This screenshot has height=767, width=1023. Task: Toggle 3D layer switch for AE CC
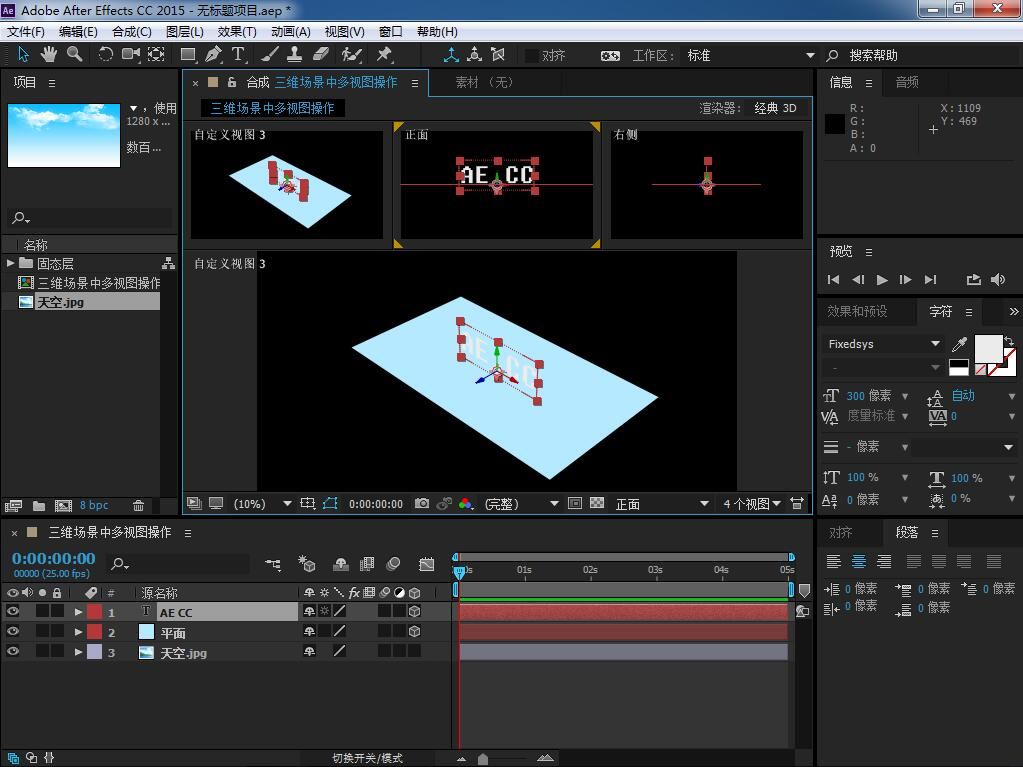pos(414,611)
